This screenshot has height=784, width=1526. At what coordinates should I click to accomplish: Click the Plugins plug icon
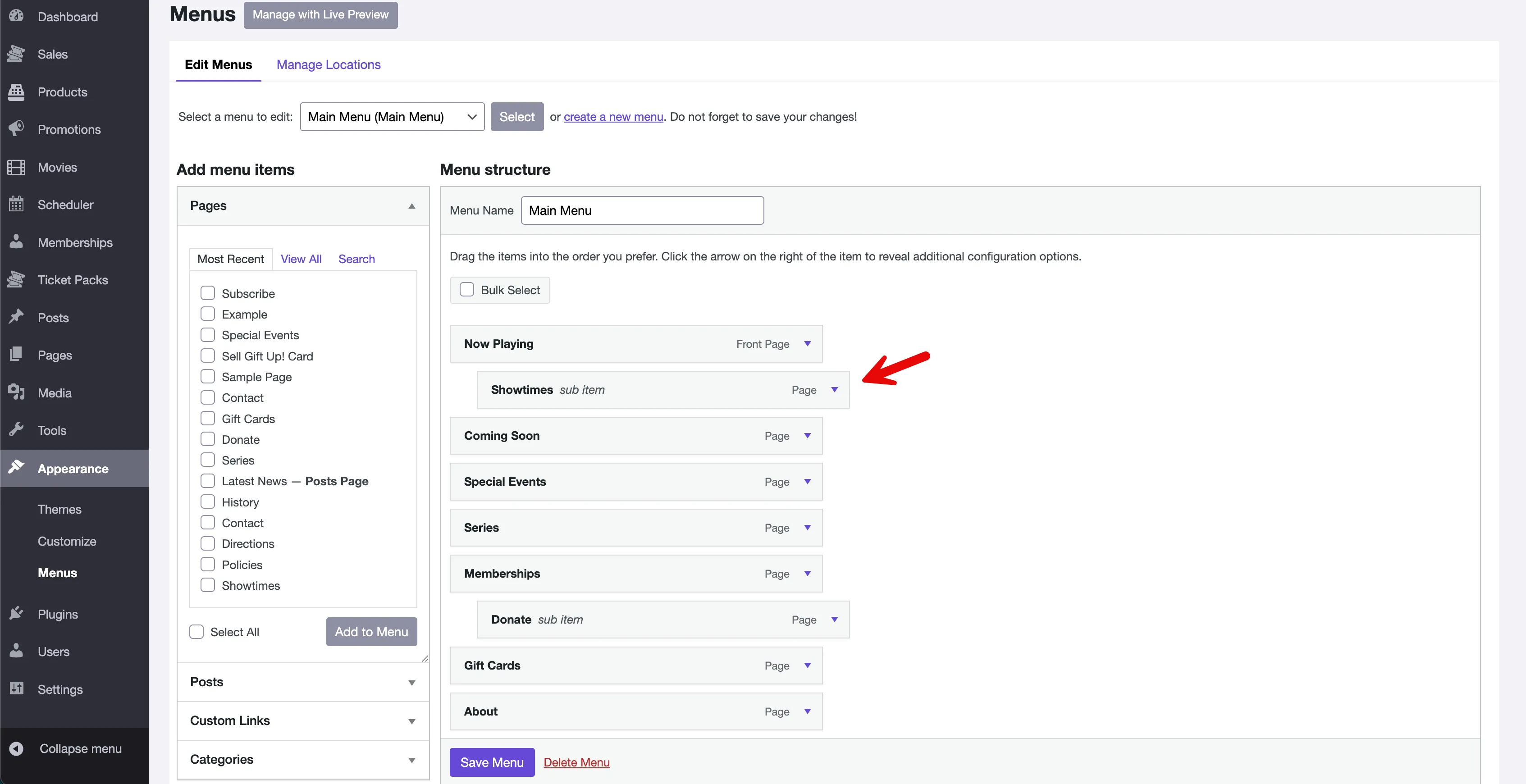[16, 614]
